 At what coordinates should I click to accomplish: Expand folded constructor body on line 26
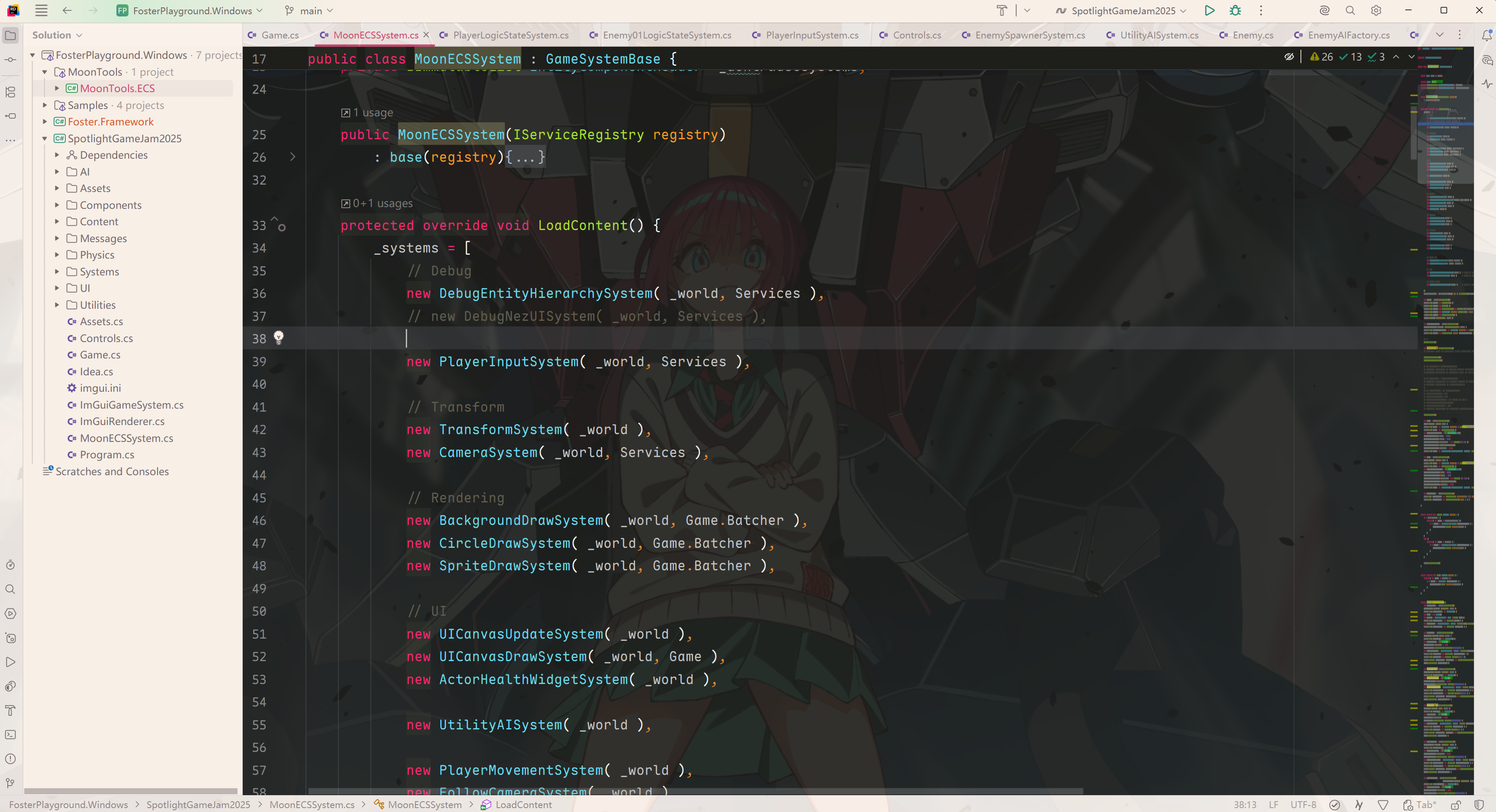tap(293, 157)
